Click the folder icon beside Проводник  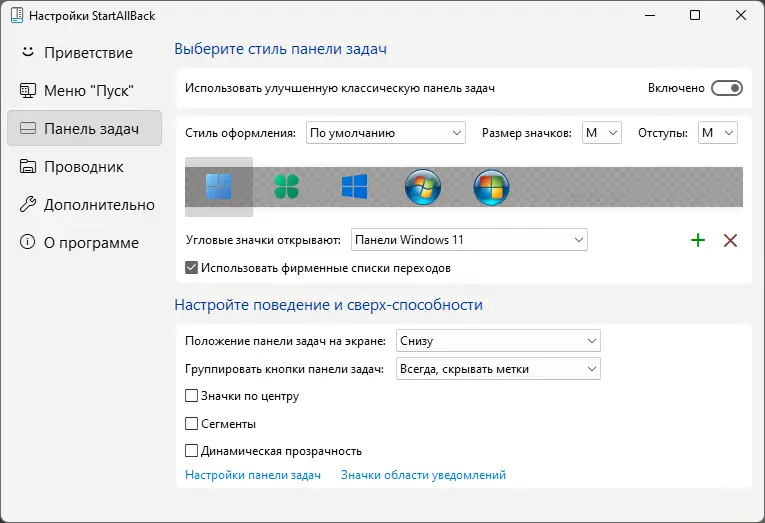click(28, 166)
